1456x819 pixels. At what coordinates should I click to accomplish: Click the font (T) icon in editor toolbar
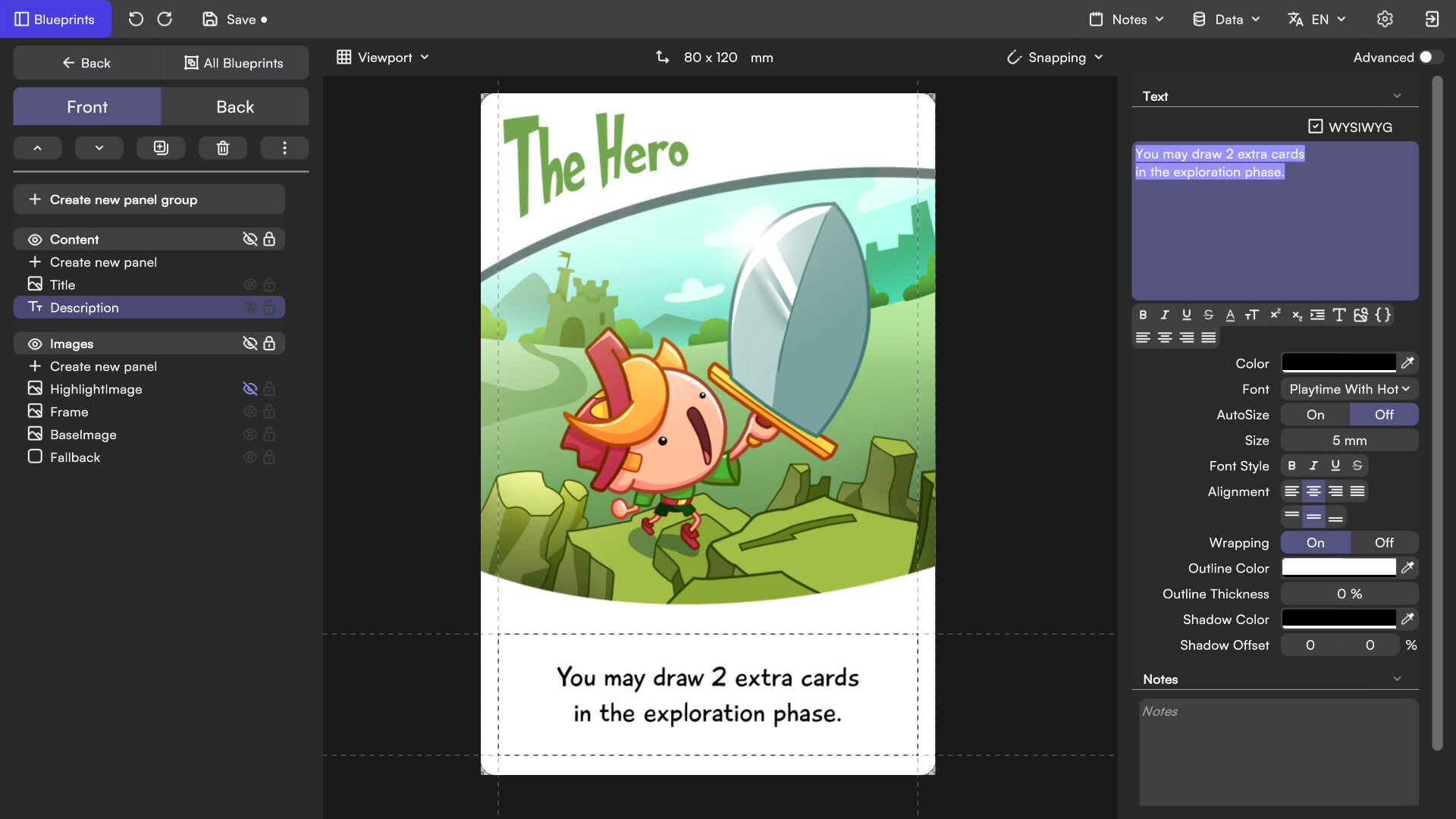(x=1339, y=315)
